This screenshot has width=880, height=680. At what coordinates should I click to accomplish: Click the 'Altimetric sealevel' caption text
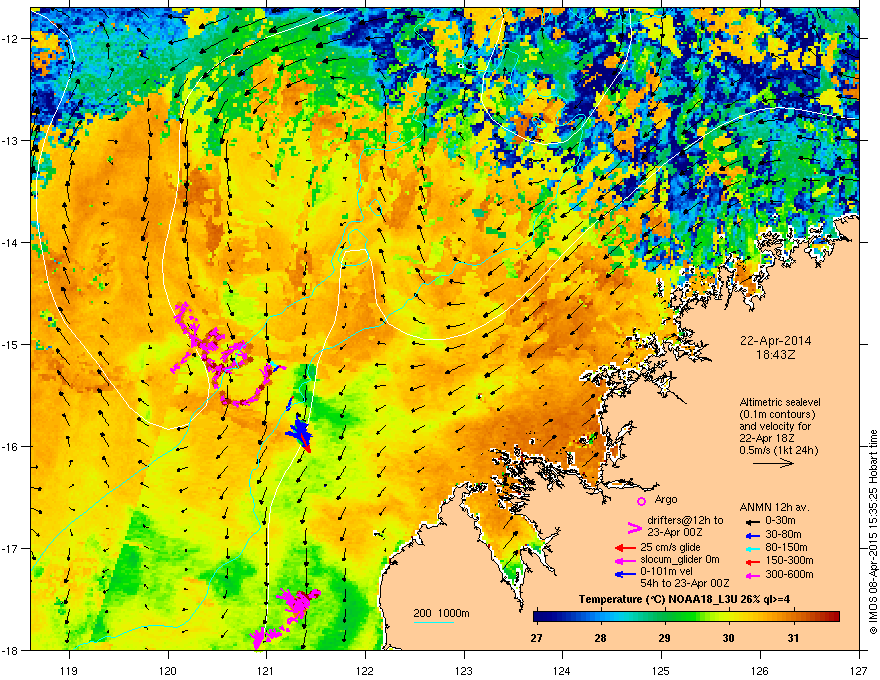click(x=780, y=402)
